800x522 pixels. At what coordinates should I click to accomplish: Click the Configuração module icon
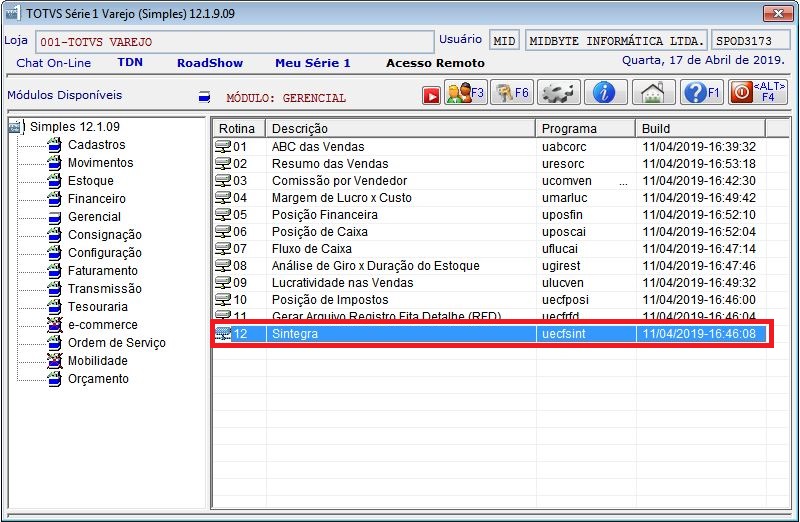[55, 253]
